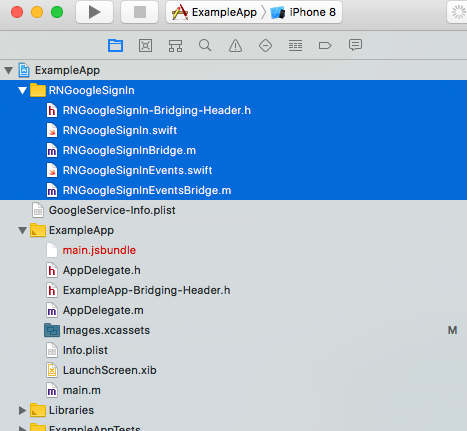Open RNGoogleSignIn-Bridging-Header.h
This screenshot has height=431, width=467.
click(x=233, y=110)
